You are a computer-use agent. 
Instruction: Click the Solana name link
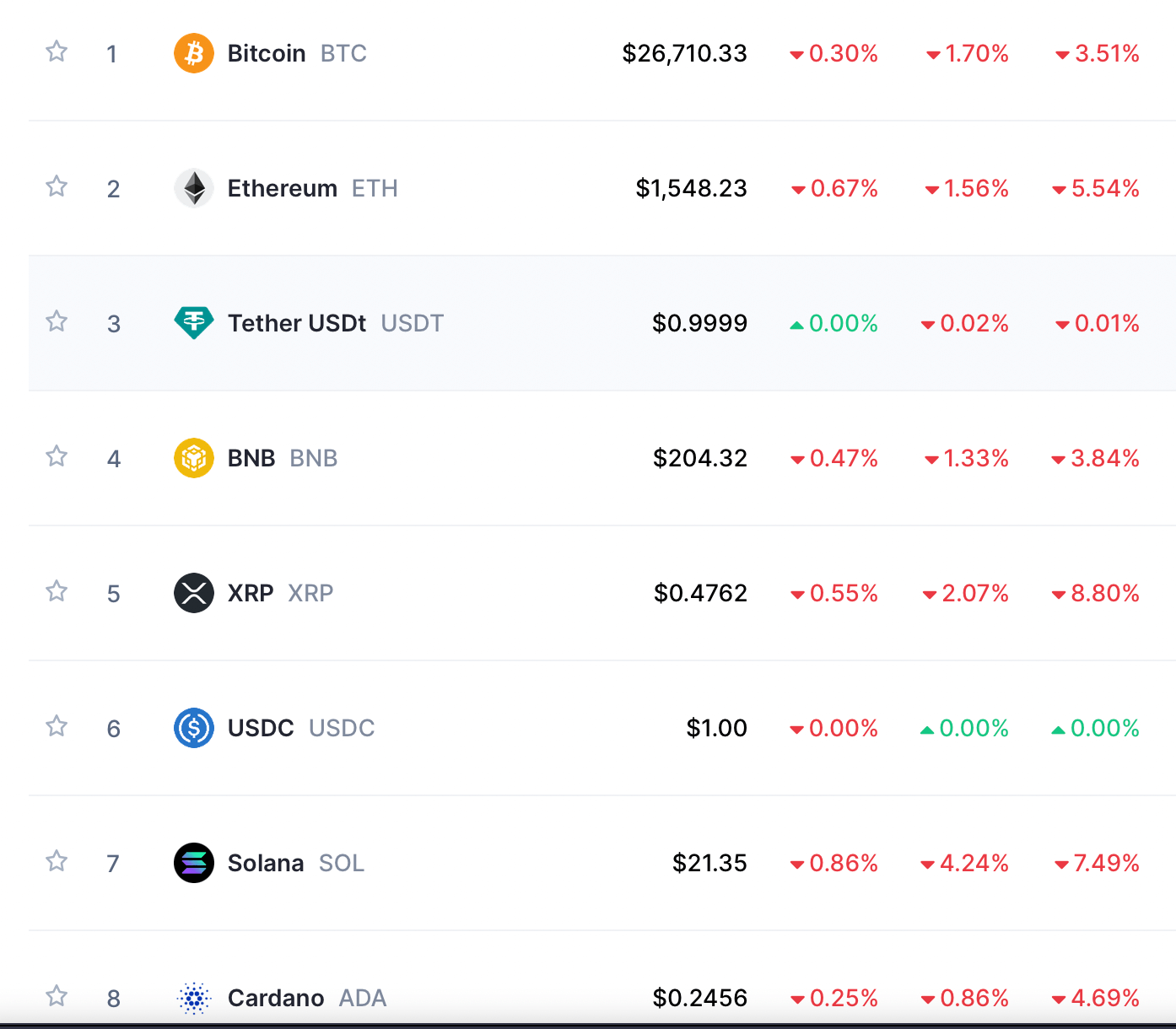point(266,863)
